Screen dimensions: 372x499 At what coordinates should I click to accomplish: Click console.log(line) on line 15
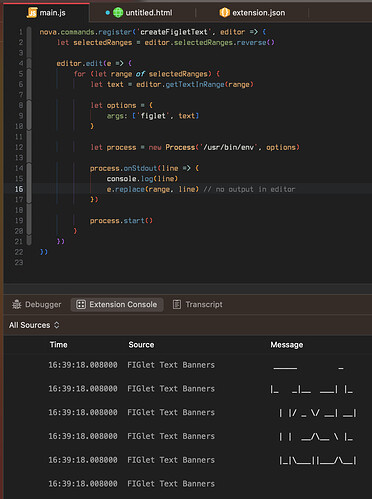click(142, 179)
